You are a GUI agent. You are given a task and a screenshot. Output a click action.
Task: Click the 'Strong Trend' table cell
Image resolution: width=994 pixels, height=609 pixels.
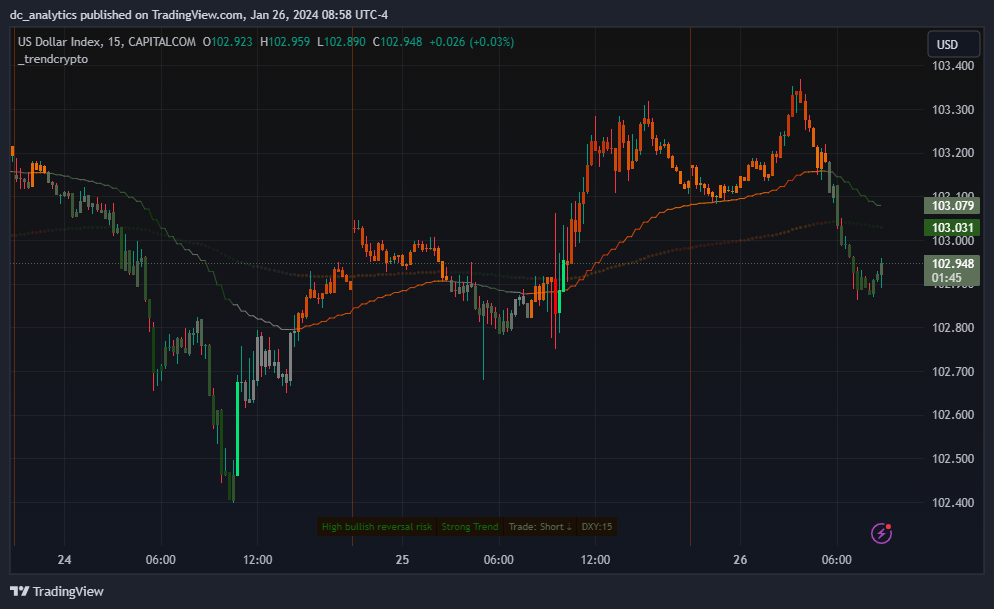click(x=470, y=527)
